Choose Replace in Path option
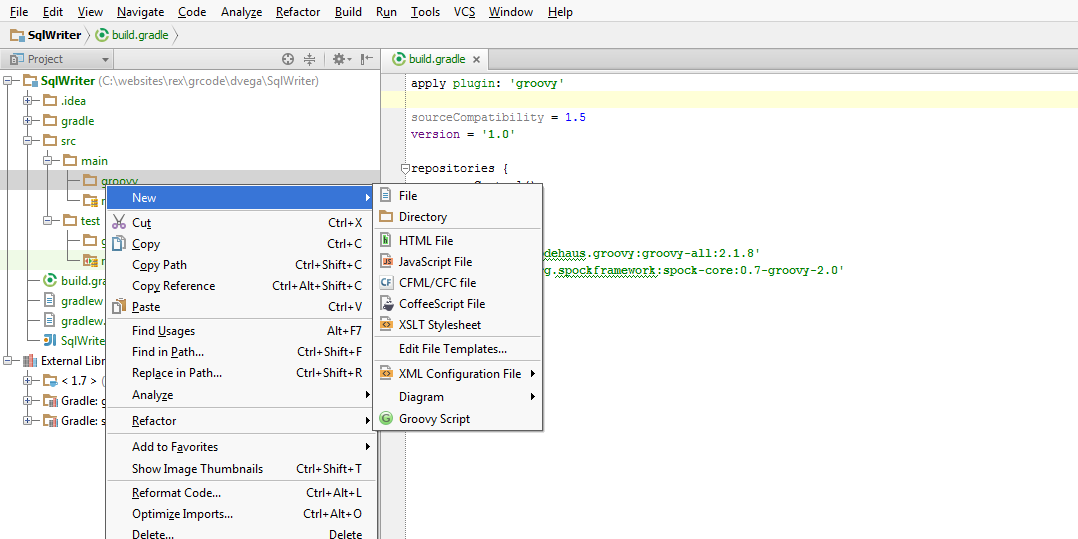This screenshot has height=539, width=1078. (x=242, y=373)
